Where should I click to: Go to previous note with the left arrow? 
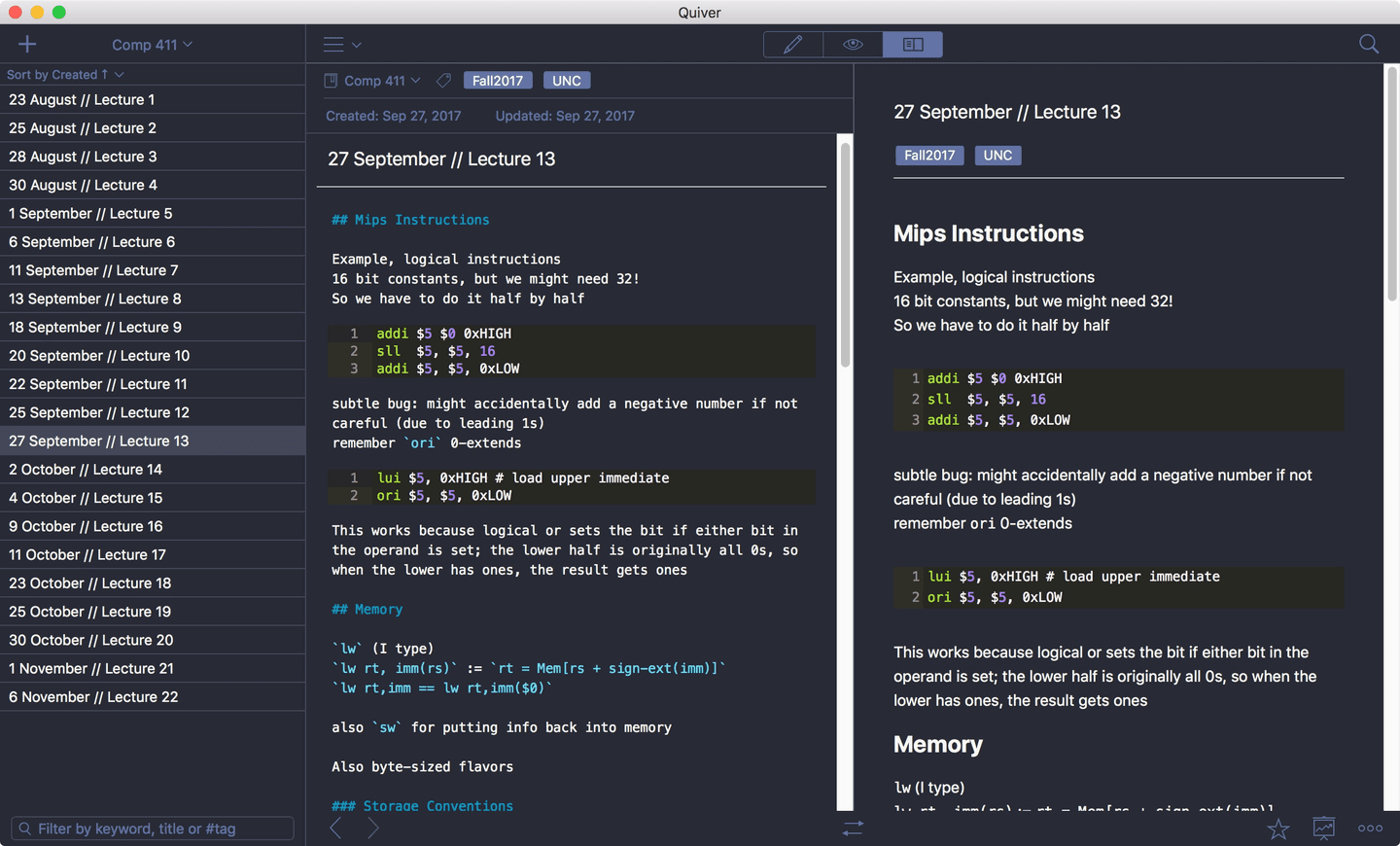click(336, 828)
